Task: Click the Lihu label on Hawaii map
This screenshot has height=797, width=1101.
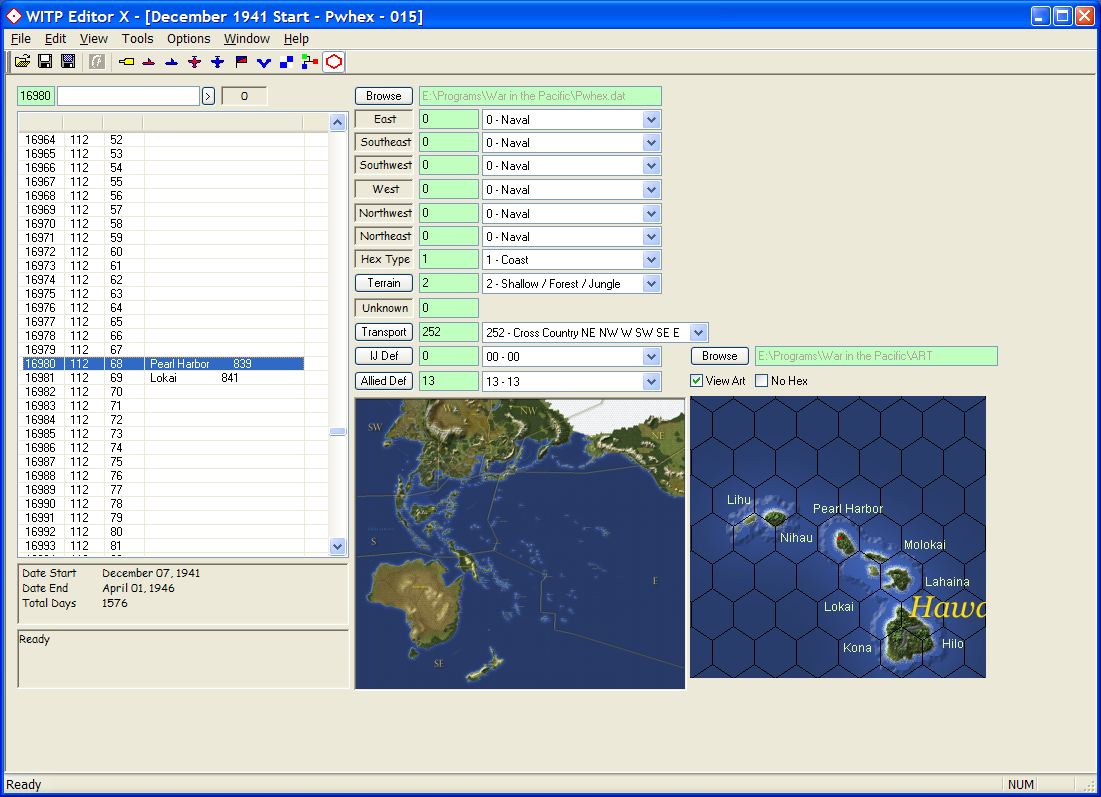Action: (739, 499)
